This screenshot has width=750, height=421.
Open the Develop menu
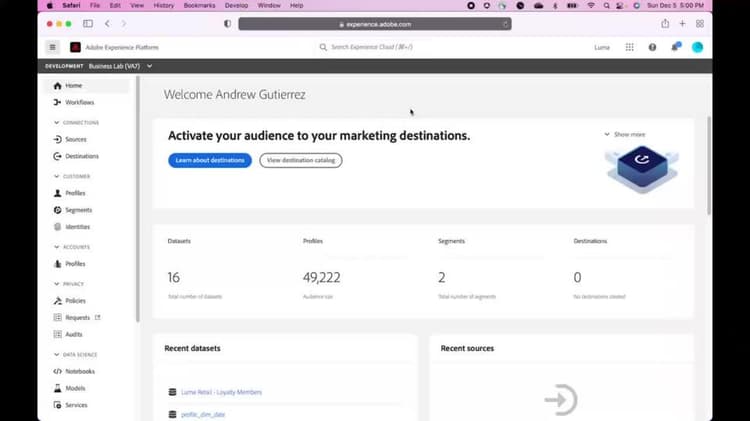tap(236, 5)
